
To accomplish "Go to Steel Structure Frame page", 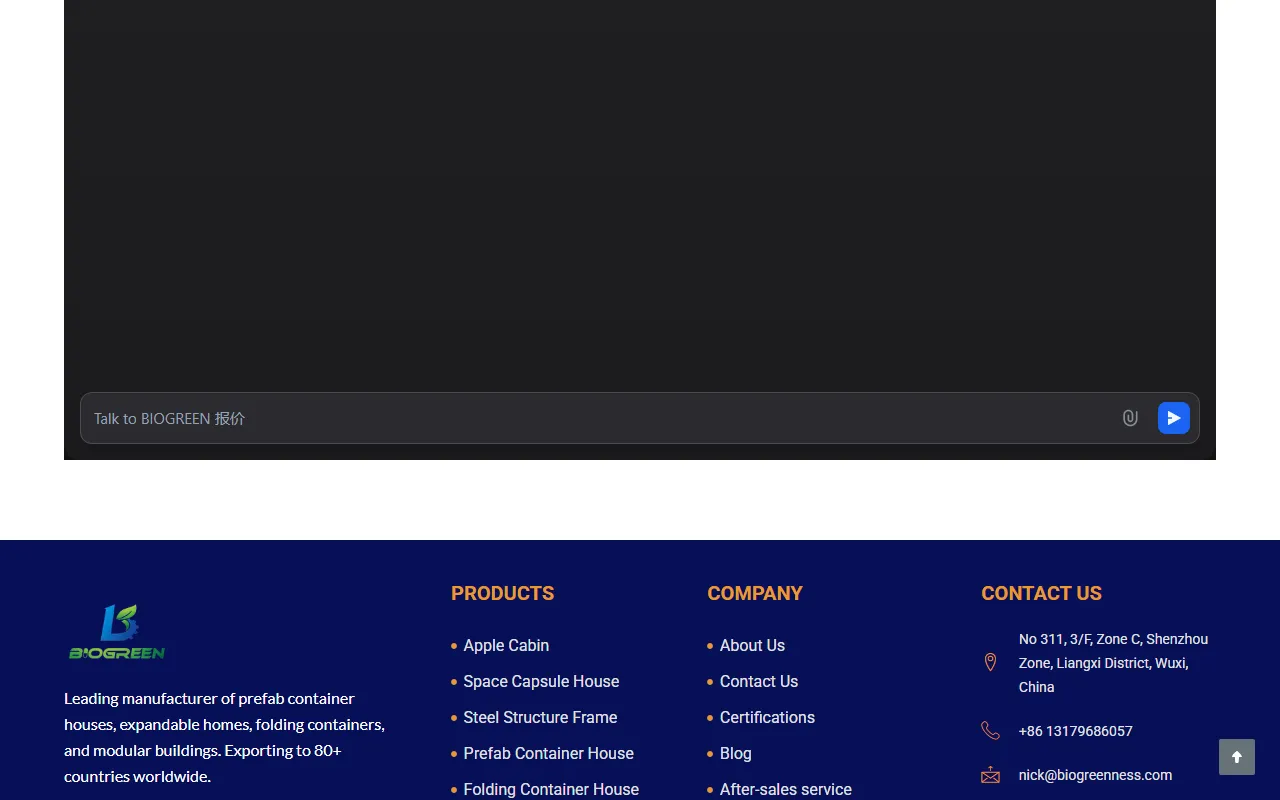I will (x=540, y=717).
